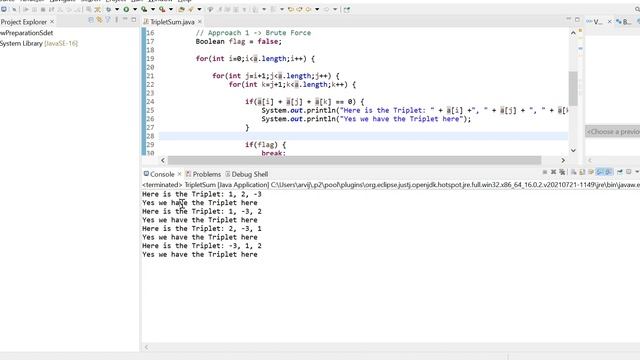This screenshot has width=640, height=360.
Task: Click the editor horizontal scroll left arrow
Action: (x=163, y=160)
